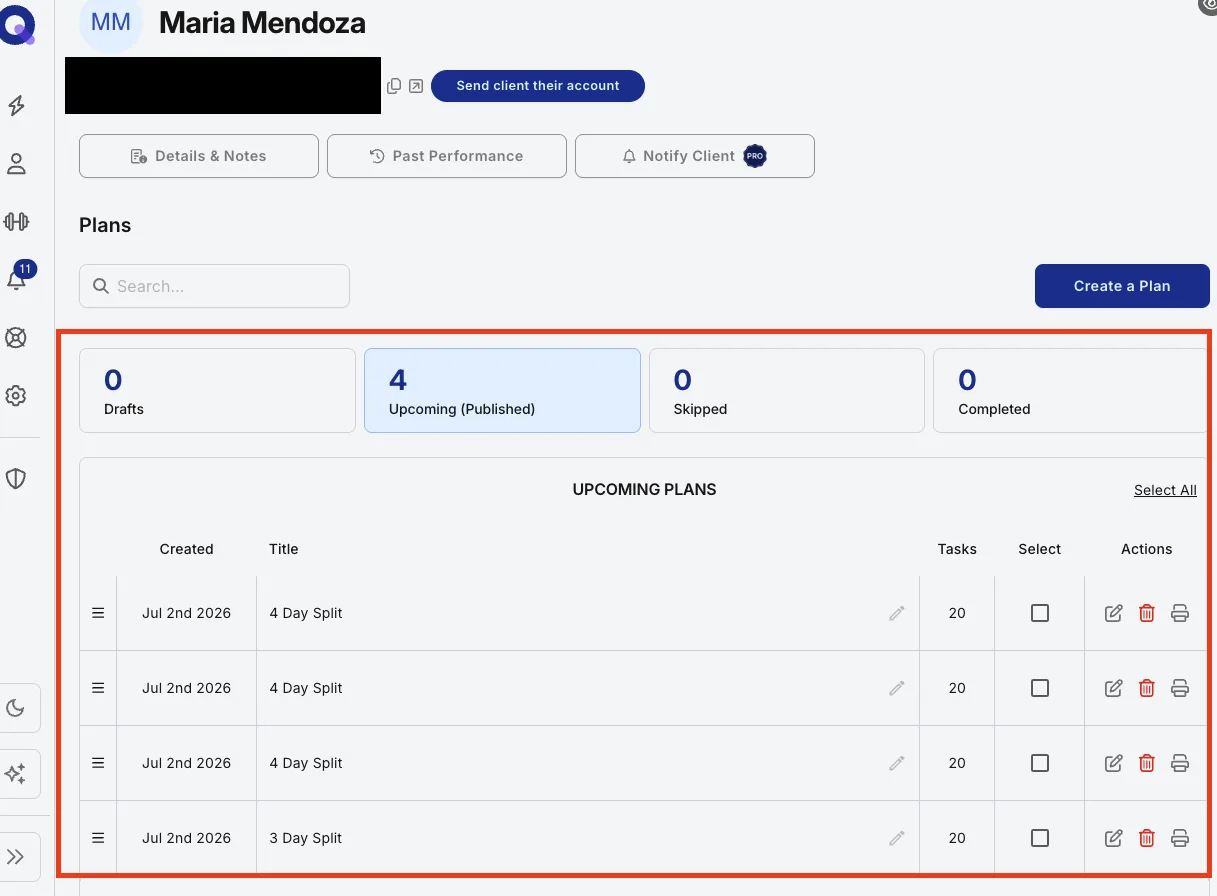
Task: Click the Create a Plan button
Action: point(1122,286)
